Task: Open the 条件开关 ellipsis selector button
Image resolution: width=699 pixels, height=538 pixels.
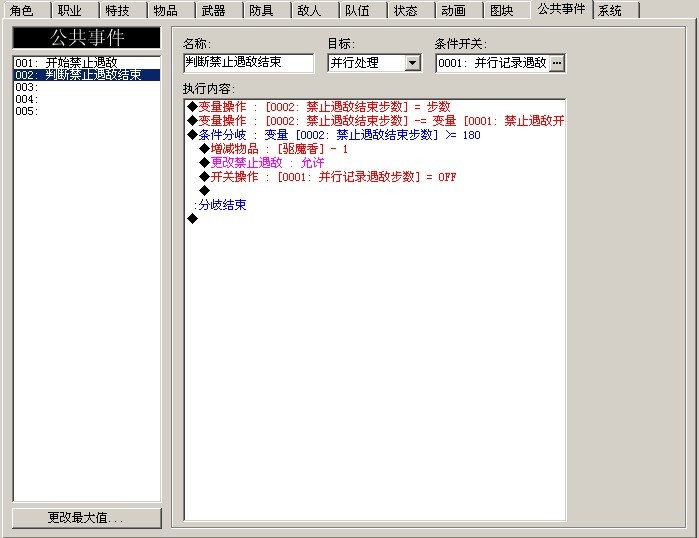Action: [557, 63]
